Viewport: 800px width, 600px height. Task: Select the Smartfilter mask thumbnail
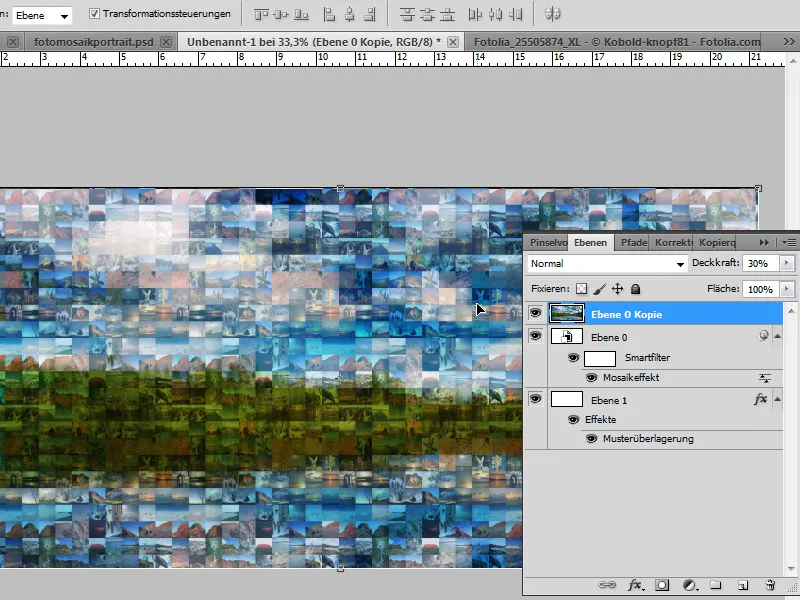(x=599, y=358)
